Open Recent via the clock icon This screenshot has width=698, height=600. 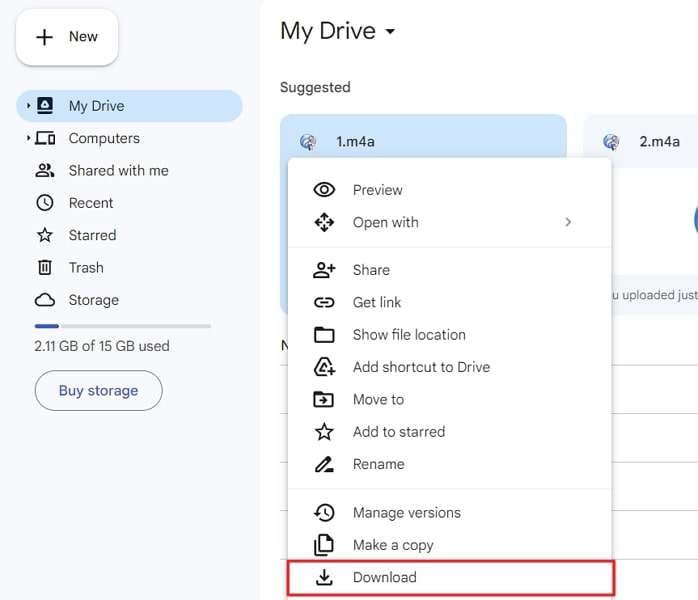(x=44, y=203)
